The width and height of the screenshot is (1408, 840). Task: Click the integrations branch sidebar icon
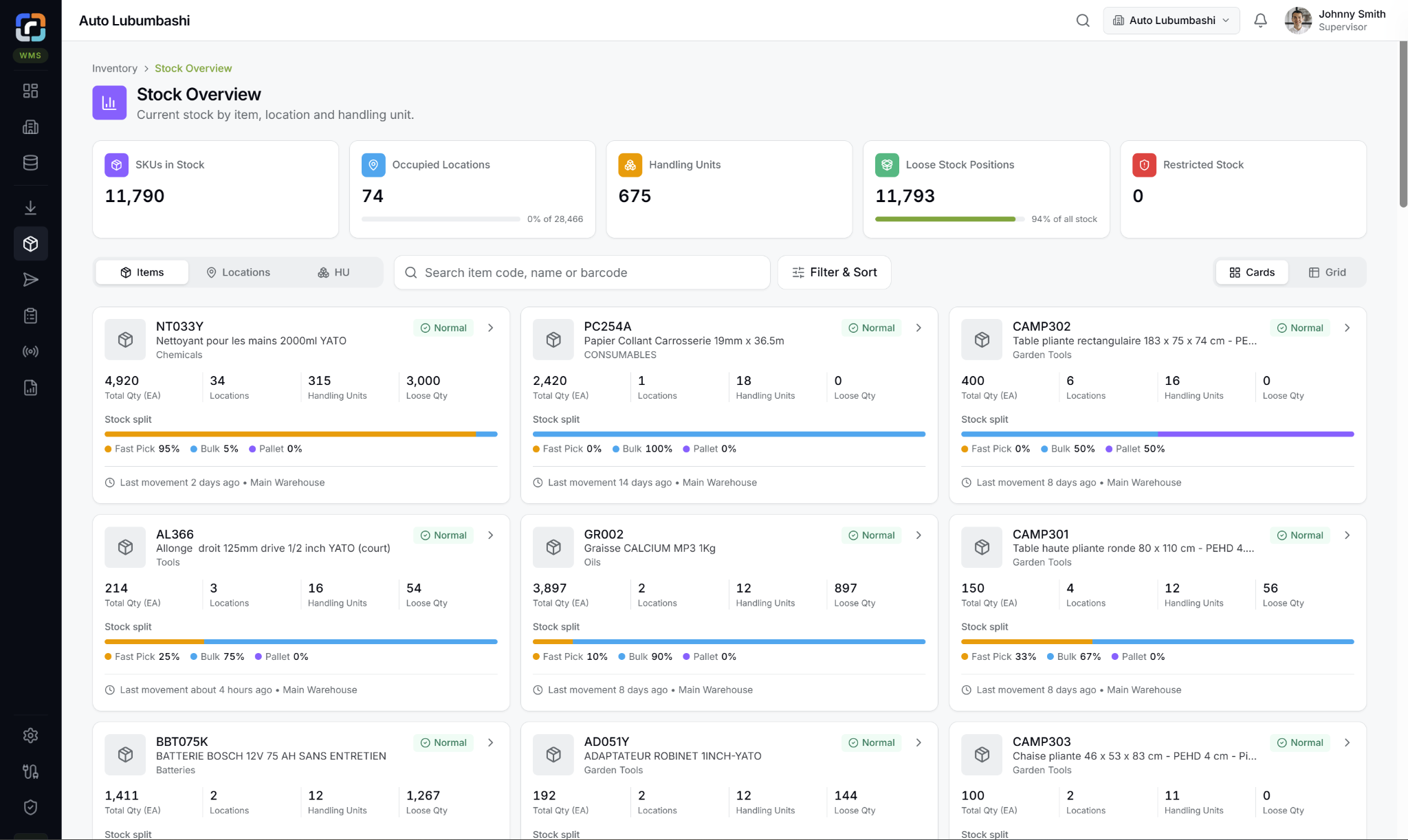30,771
